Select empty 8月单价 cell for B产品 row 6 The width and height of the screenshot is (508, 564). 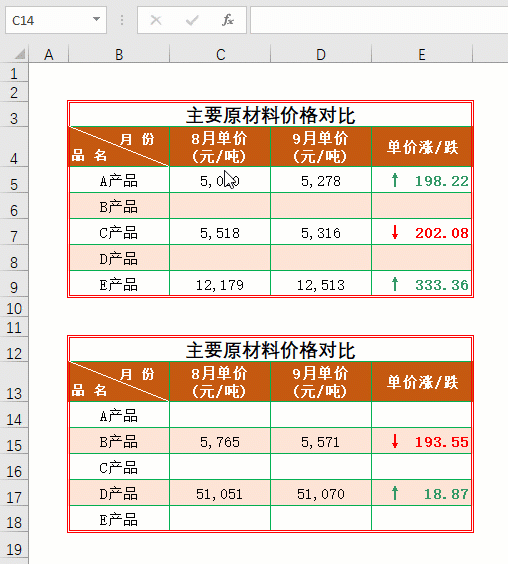(220, 206)
